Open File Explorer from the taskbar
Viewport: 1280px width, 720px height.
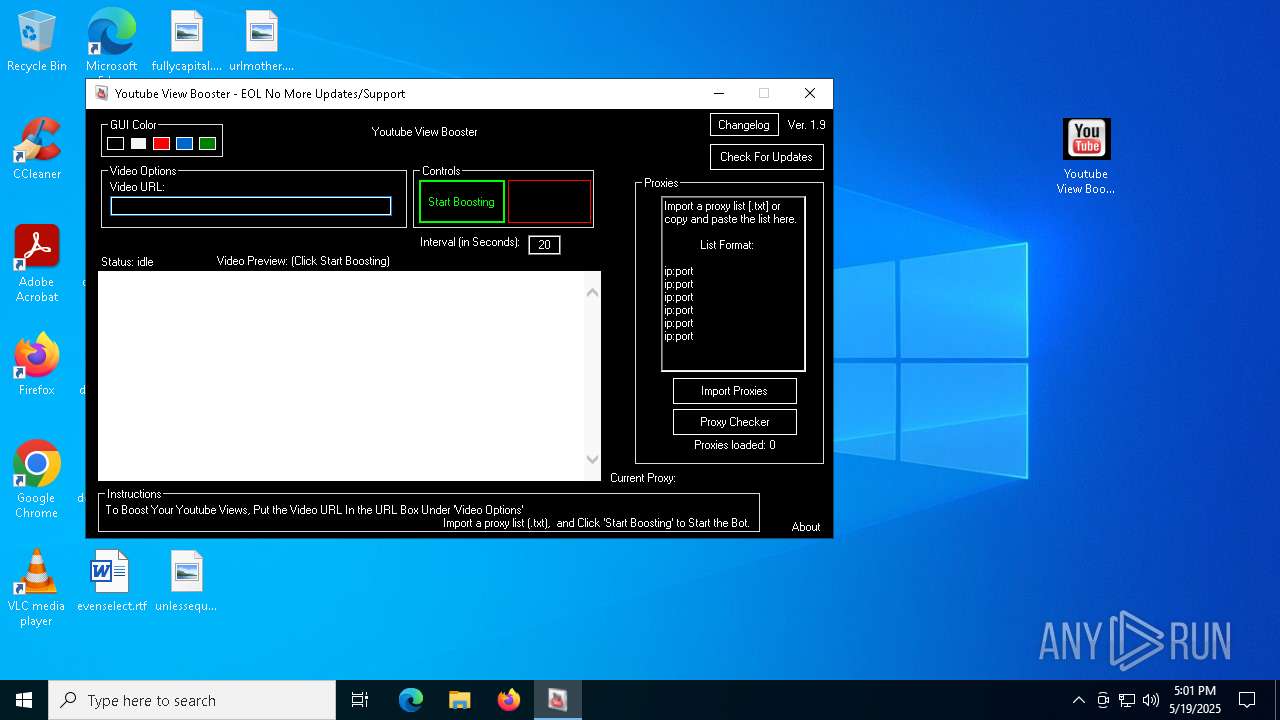pos(459,700)
